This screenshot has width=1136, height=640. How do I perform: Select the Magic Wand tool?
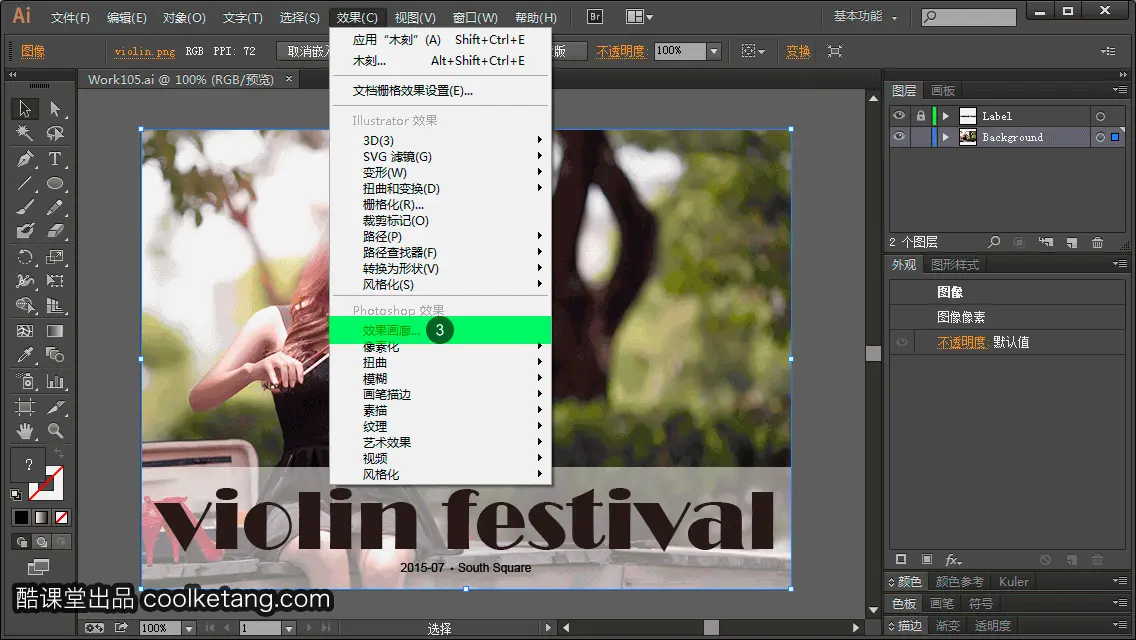[25, 133]
